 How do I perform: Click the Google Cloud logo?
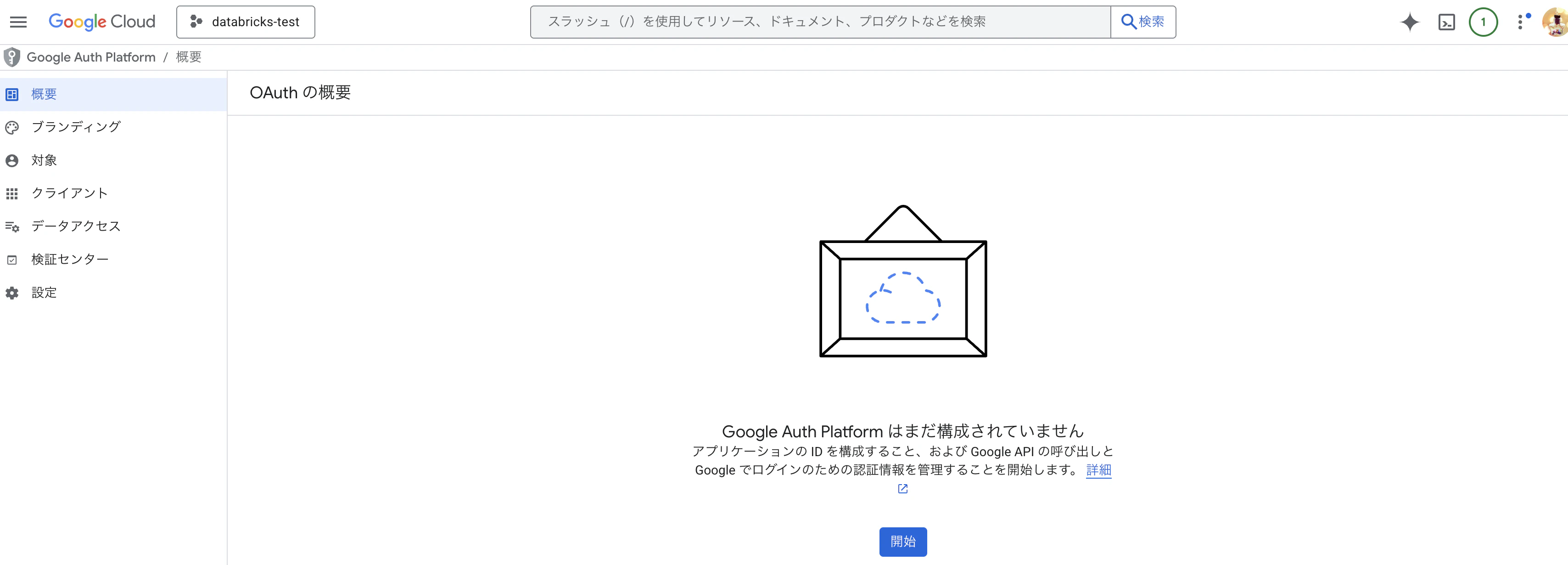101,22
